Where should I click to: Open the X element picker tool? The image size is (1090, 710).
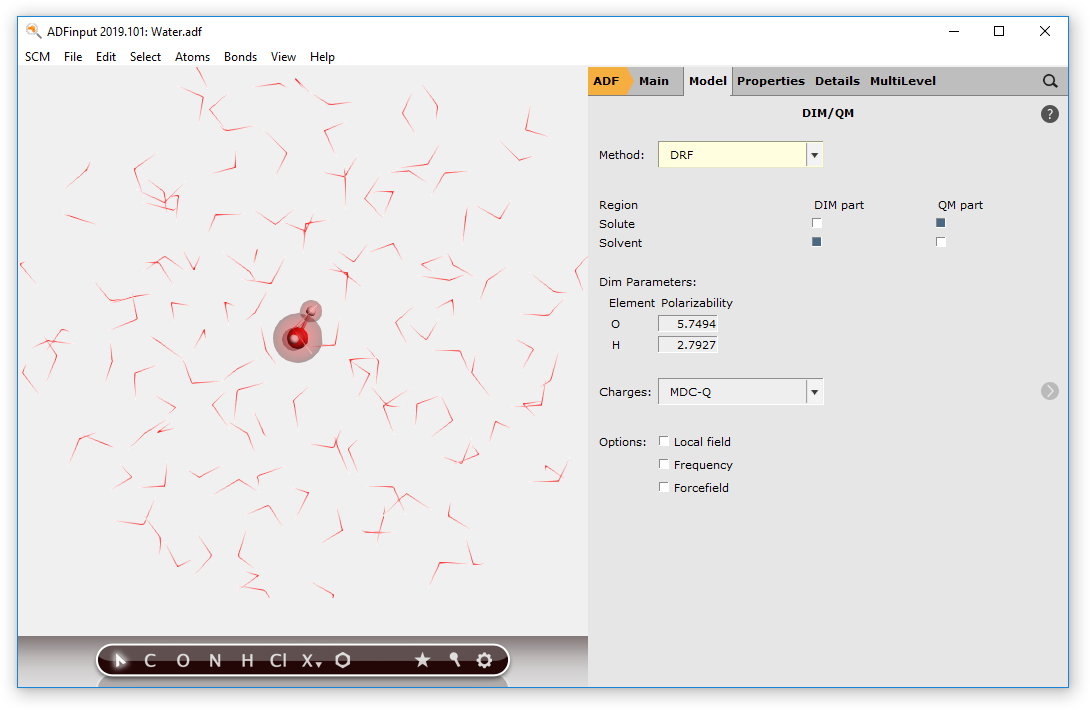(x=311, y=661)
